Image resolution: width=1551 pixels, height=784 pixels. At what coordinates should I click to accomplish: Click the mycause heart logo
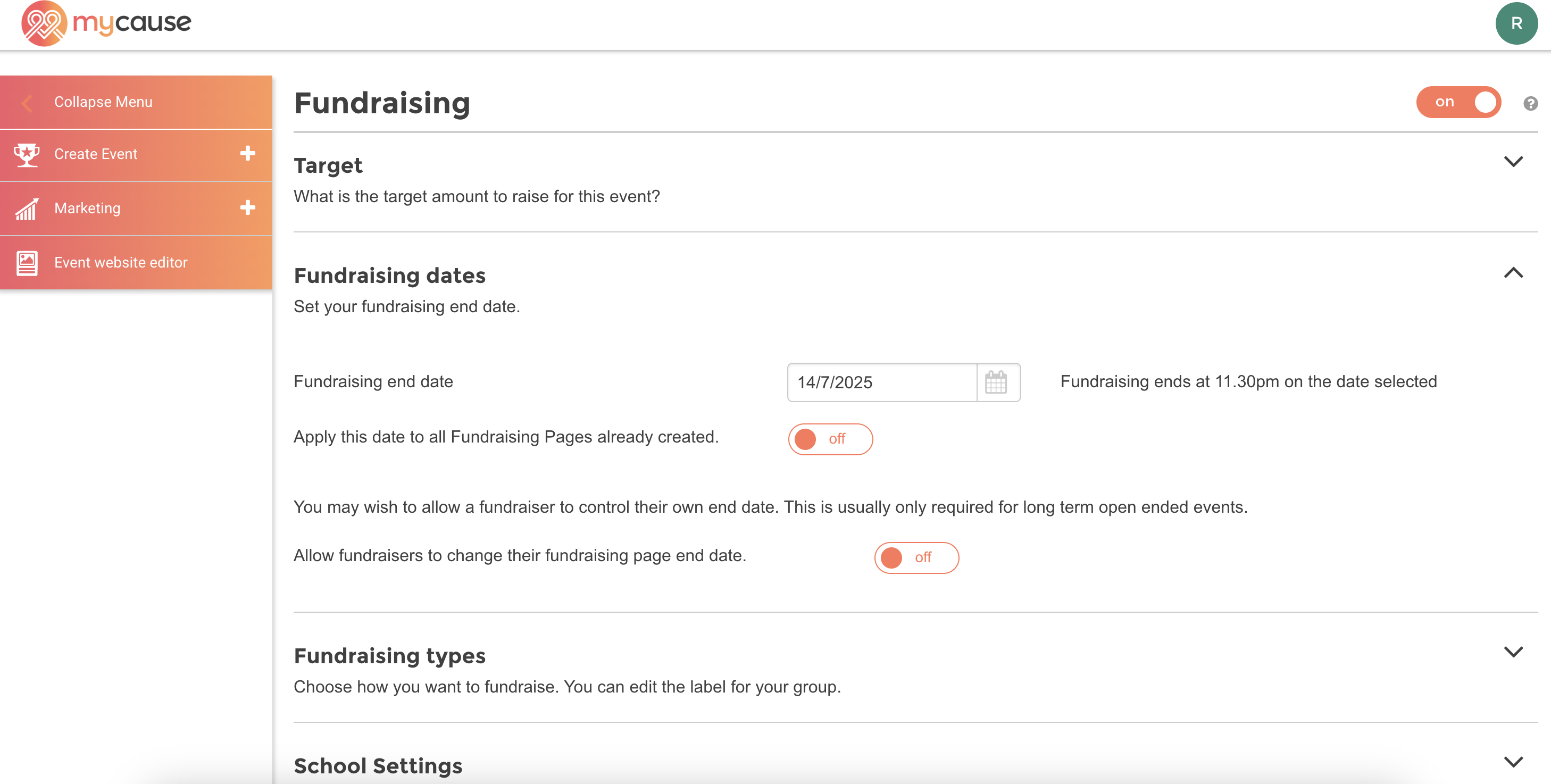click(x=44, y=23)
